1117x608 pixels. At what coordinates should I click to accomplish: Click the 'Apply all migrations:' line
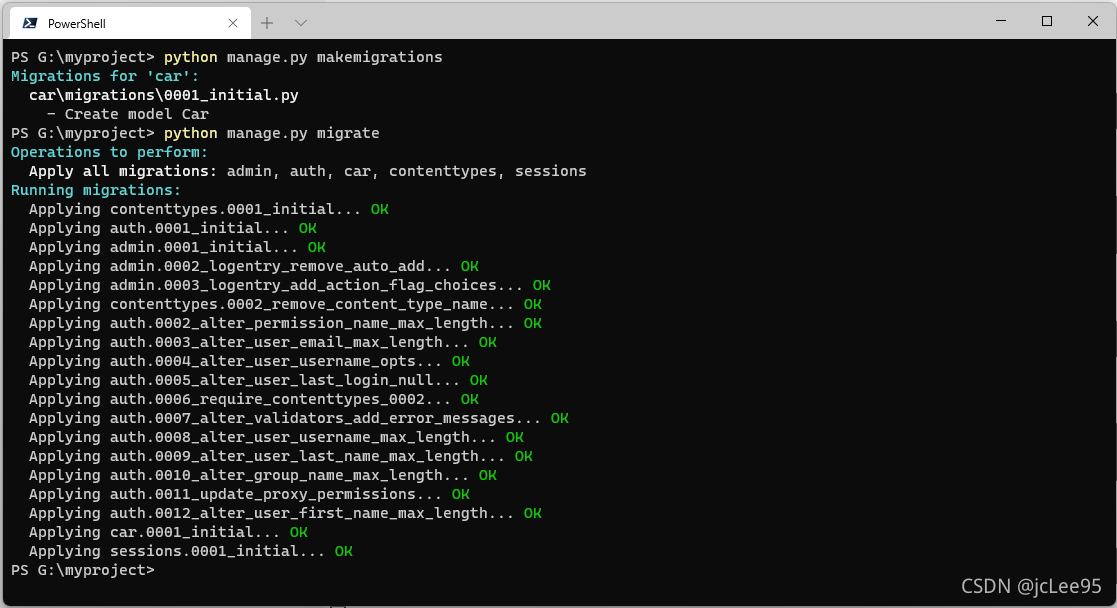coord(307,171)
